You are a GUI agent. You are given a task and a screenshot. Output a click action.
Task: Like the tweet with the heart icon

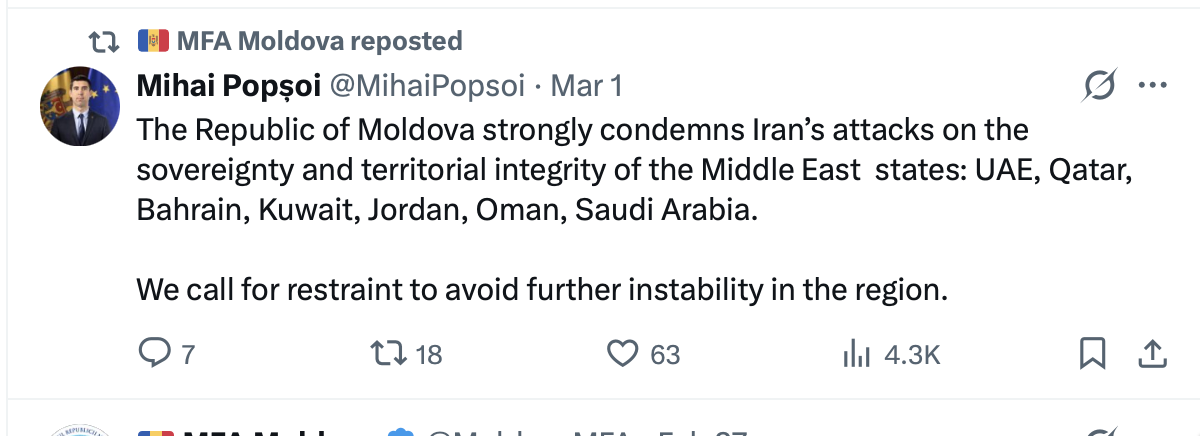[623, 353]
